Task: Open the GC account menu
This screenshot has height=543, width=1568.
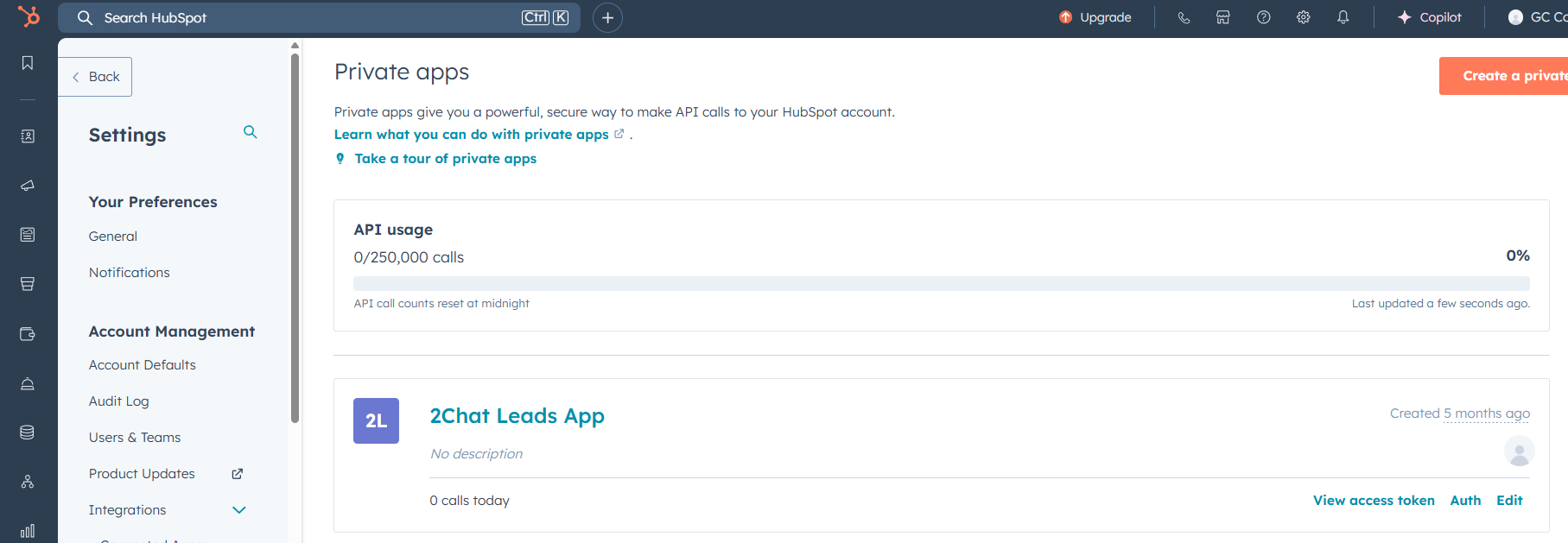Action: pyautogui.click(x=1538, y=17)
